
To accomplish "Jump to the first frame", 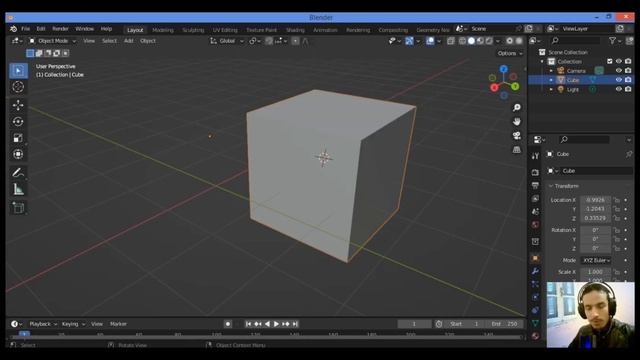I will pos(248,324).
